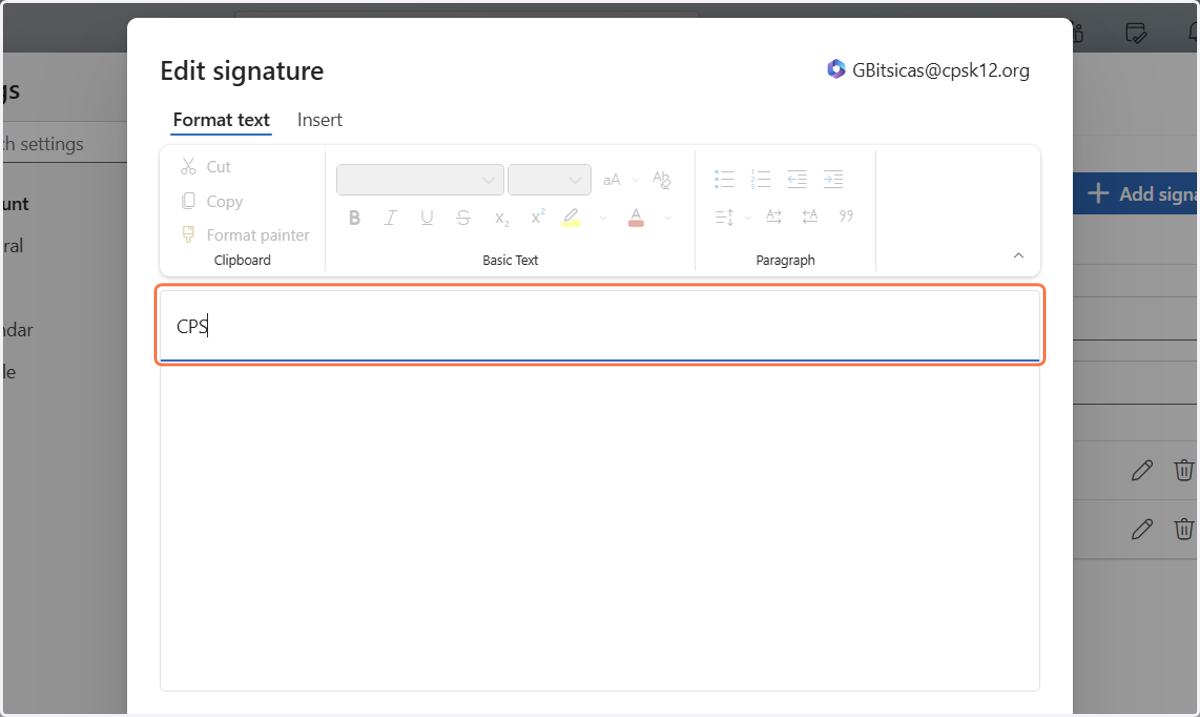The height and width of the screenshot is (717, 1200).
Task: Open the line spacing dropdown arrow
Action: [x=748, y=218]
